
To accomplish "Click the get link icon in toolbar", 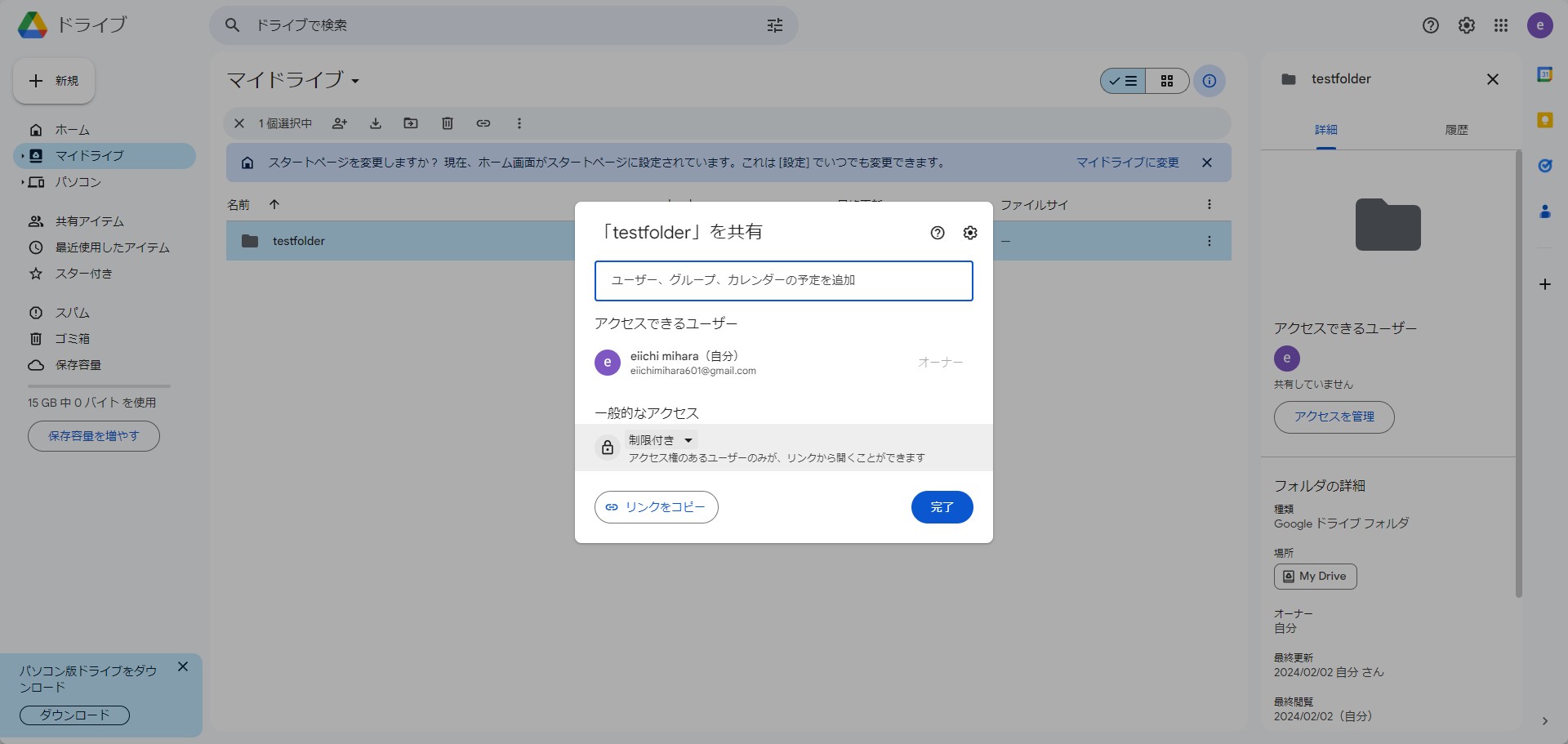I will (x=483, y=123).
